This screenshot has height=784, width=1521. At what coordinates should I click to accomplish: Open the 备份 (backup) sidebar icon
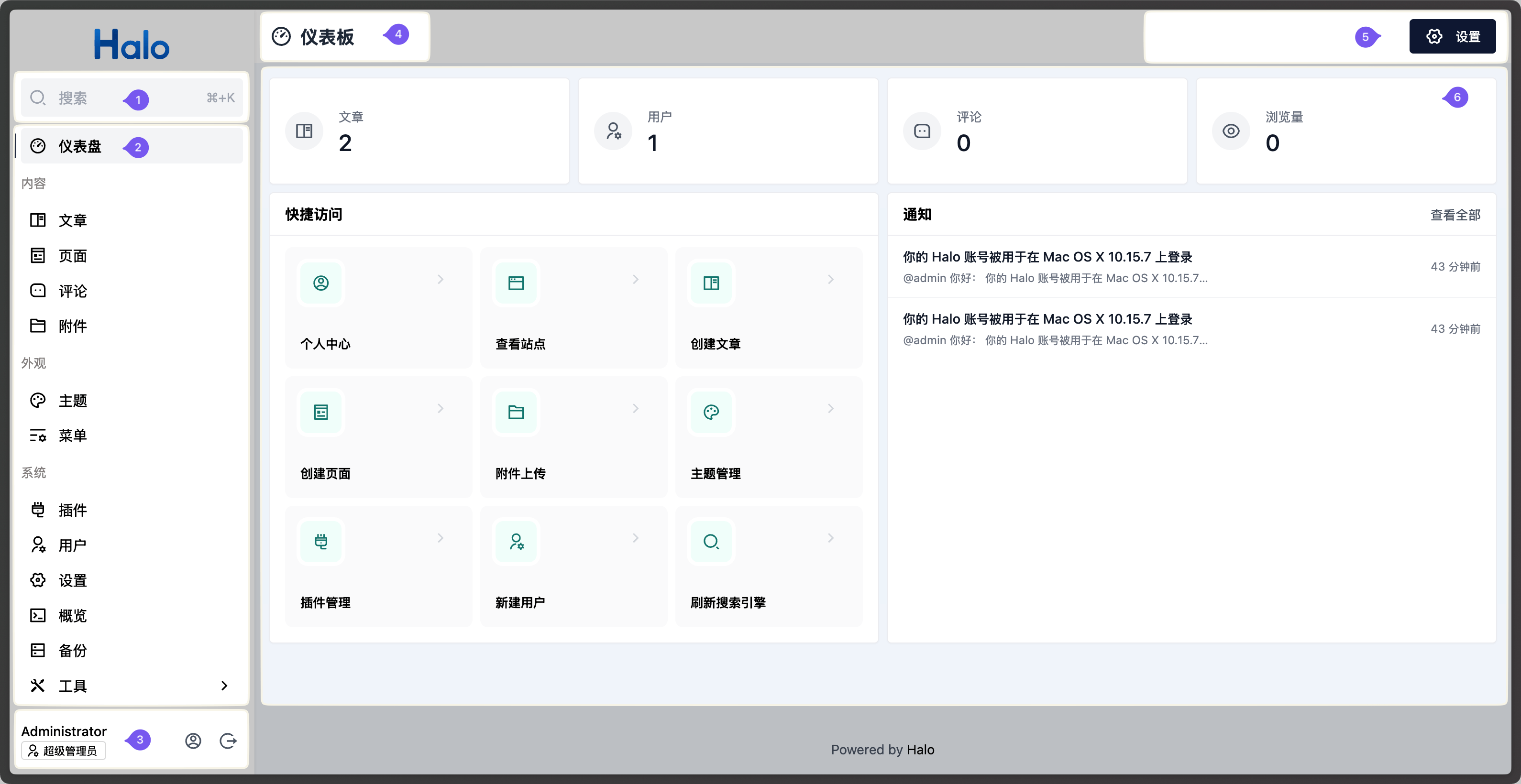click(x=38, y=650)
